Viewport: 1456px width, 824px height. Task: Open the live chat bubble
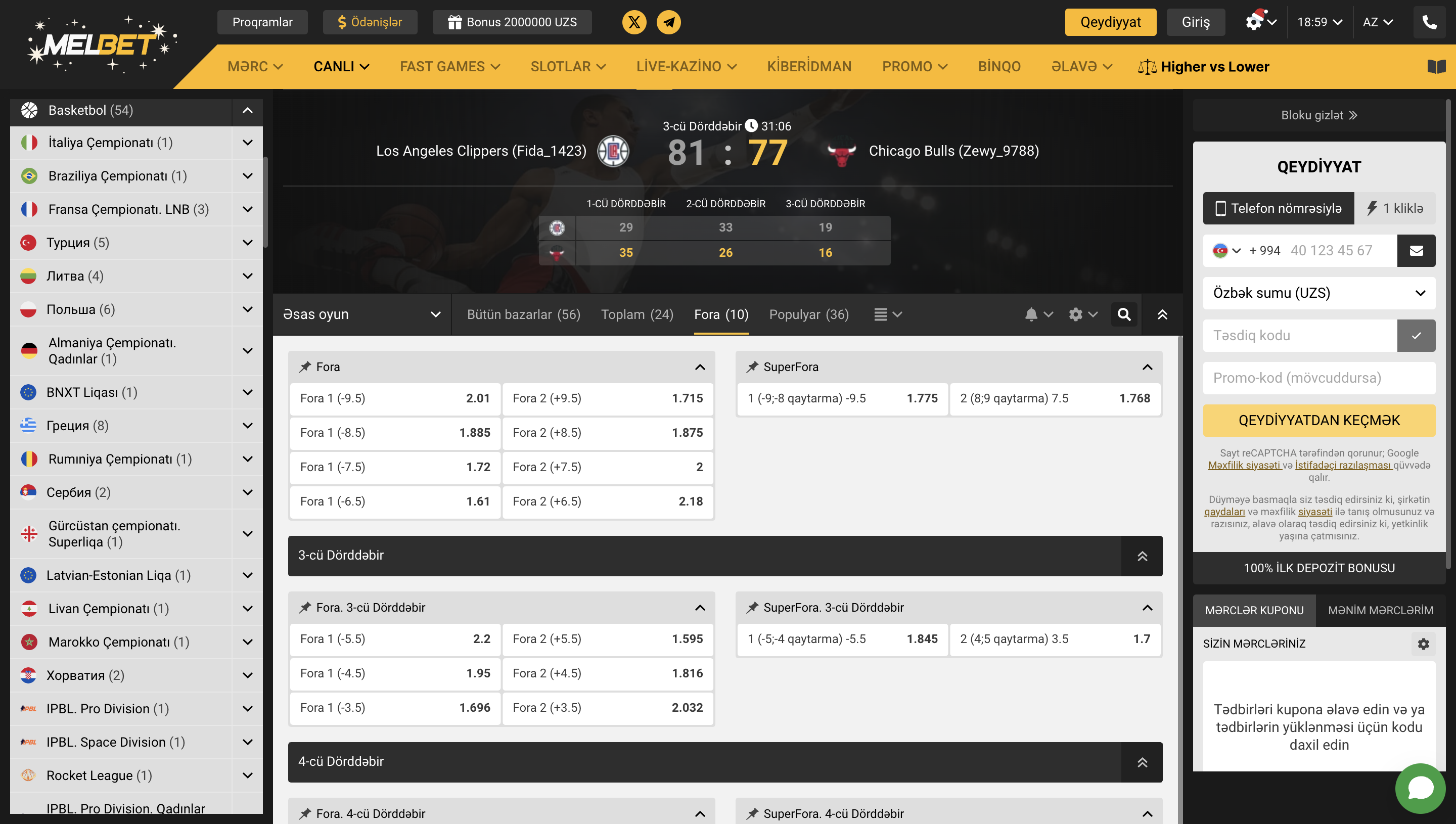[x=1420, y=787]
